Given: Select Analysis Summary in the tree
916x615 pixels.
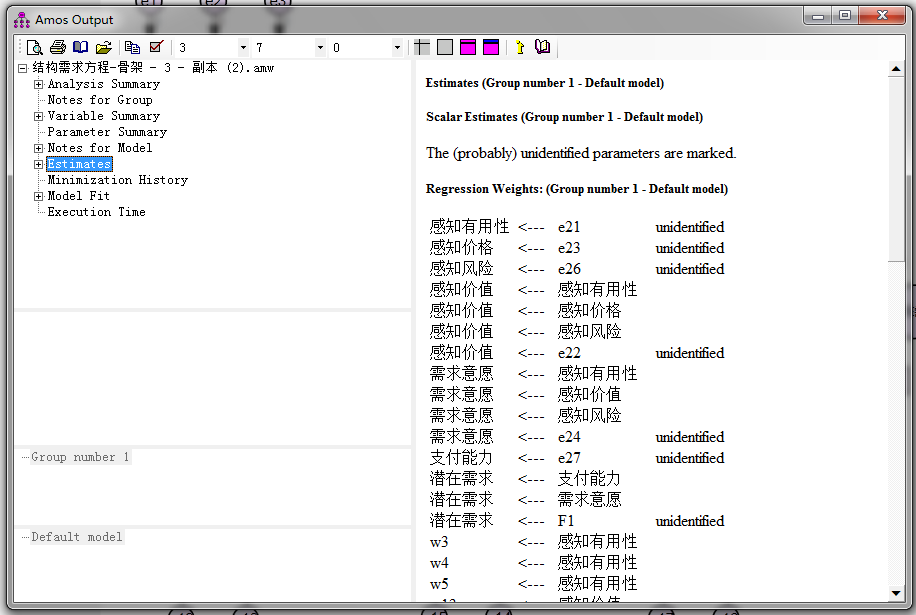Looking at the screenshot, I should point(103,84).
